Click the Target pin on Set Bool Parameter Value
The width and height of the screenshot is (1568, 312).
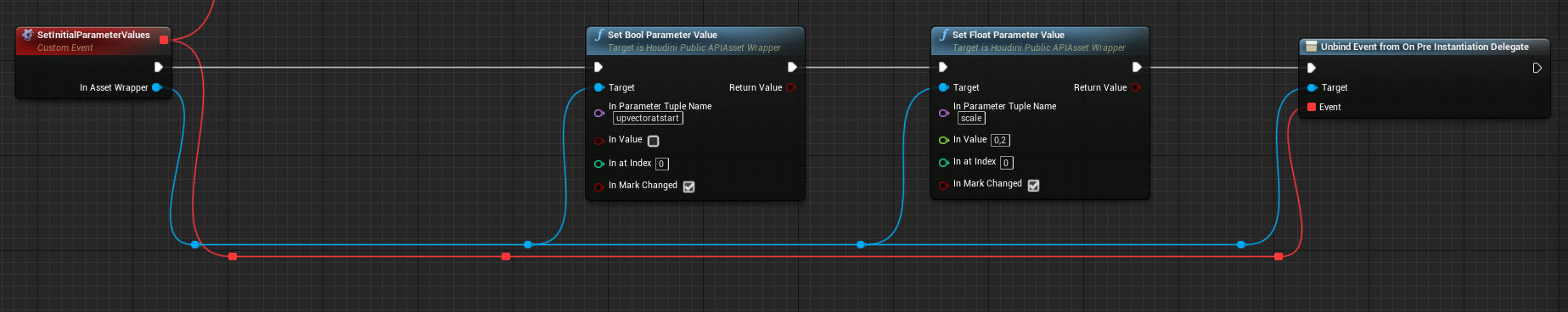pos(599,87)
